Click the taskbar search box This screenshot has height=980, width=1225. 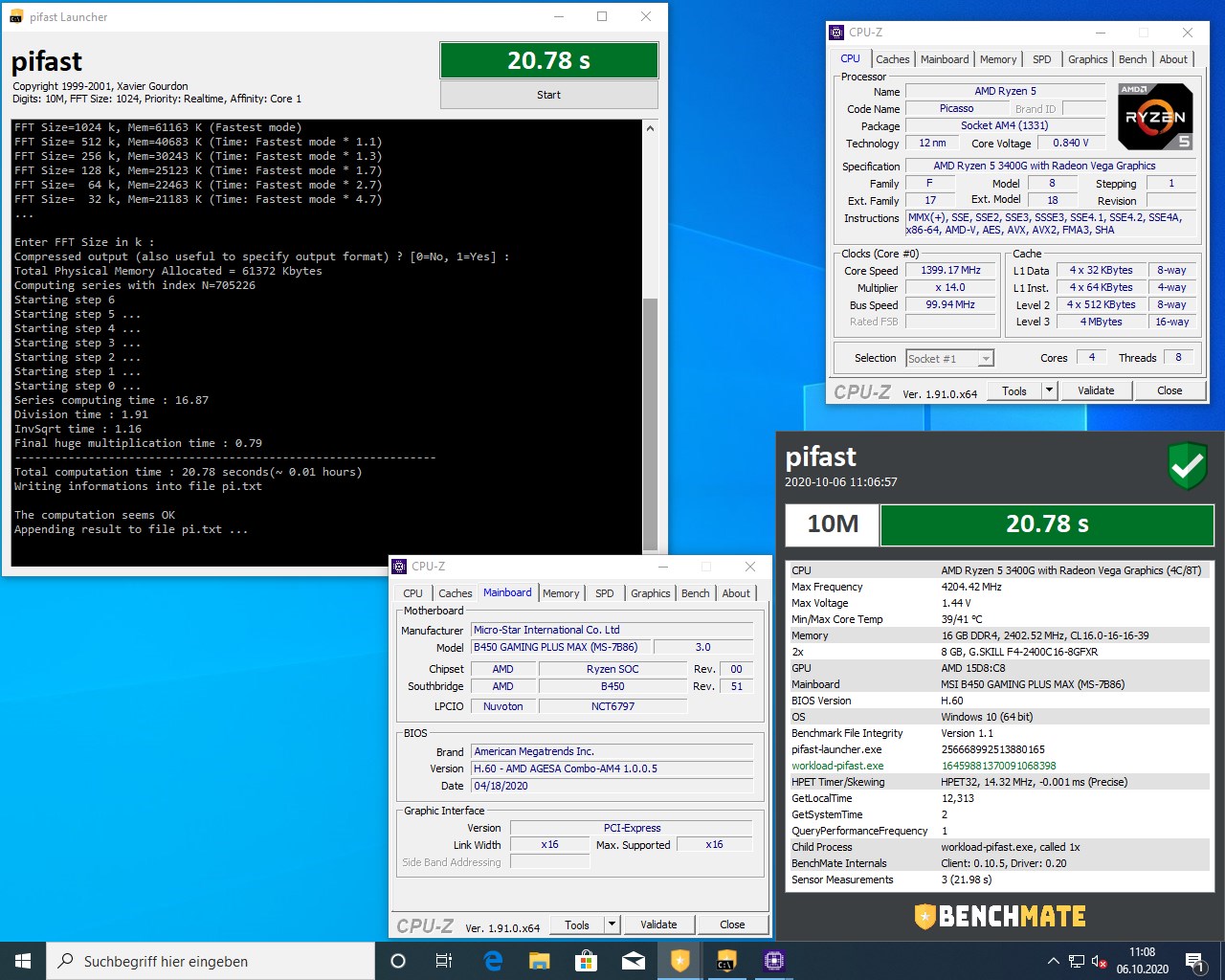coord(211,961)
